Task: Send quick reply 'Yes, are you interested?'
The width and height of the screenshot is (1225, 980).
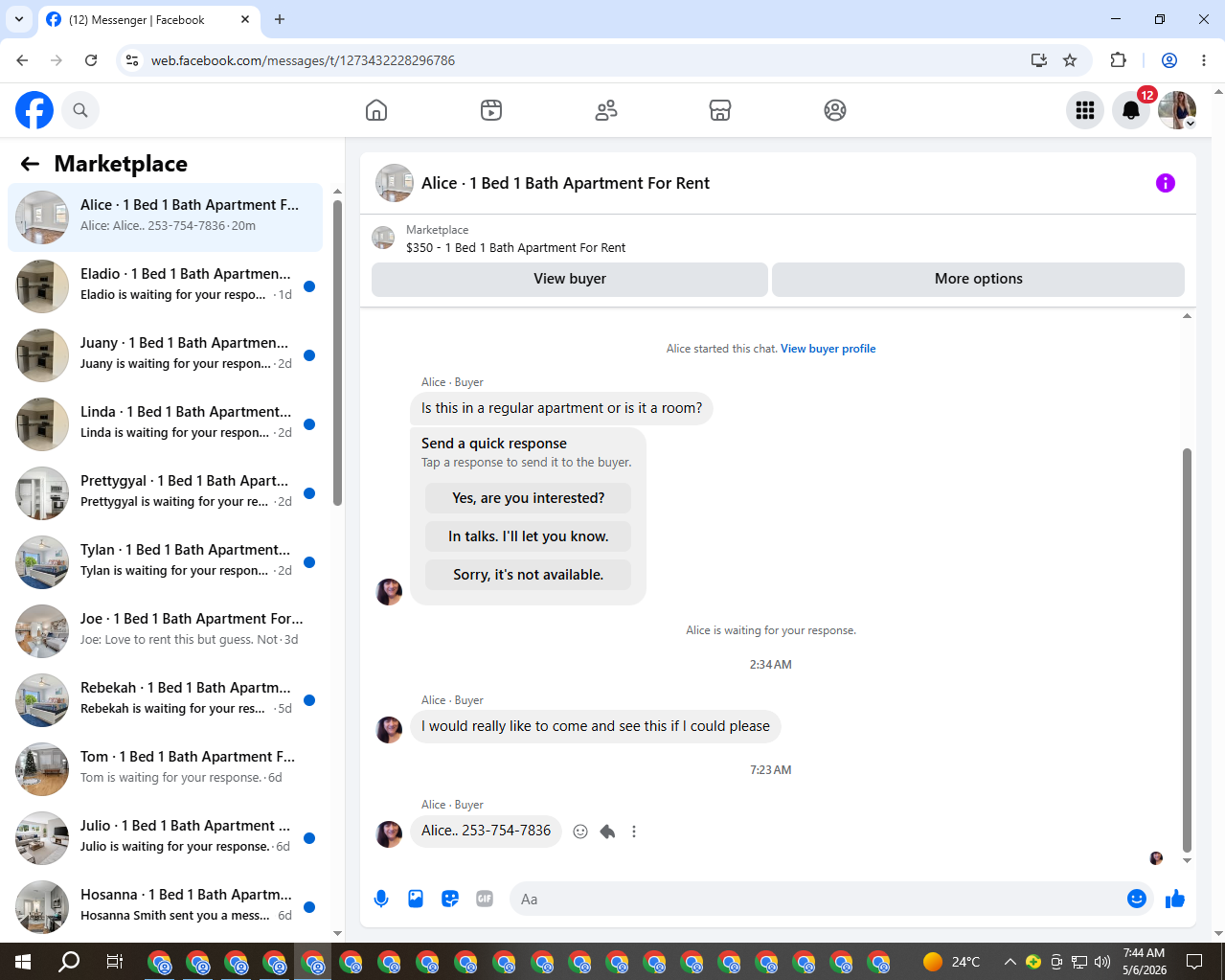Action: coord(529,498)
